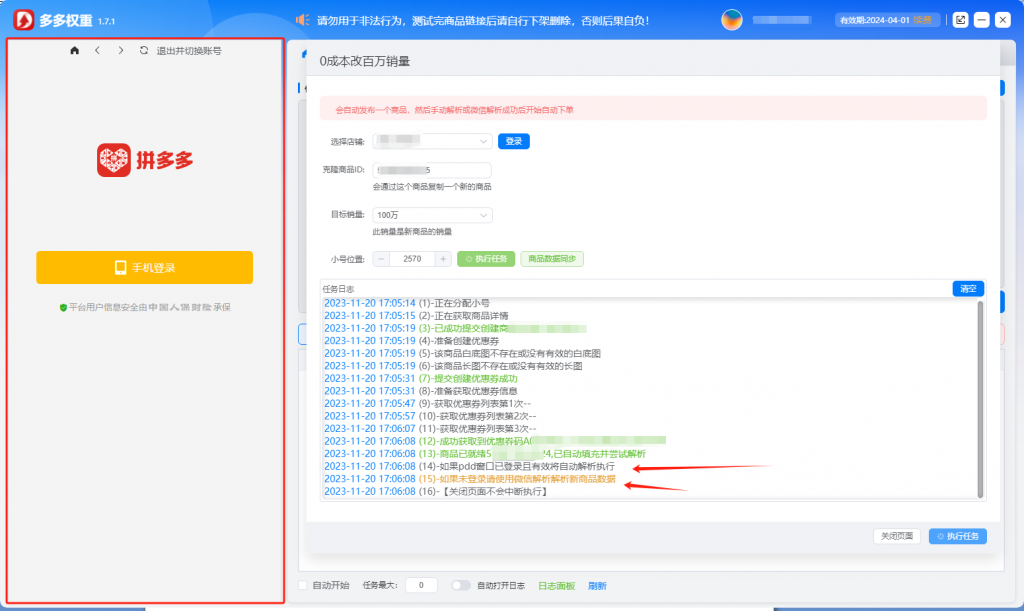1024x611 pixels.
Task: Go back with the left arrow icon
Action: 97,50
